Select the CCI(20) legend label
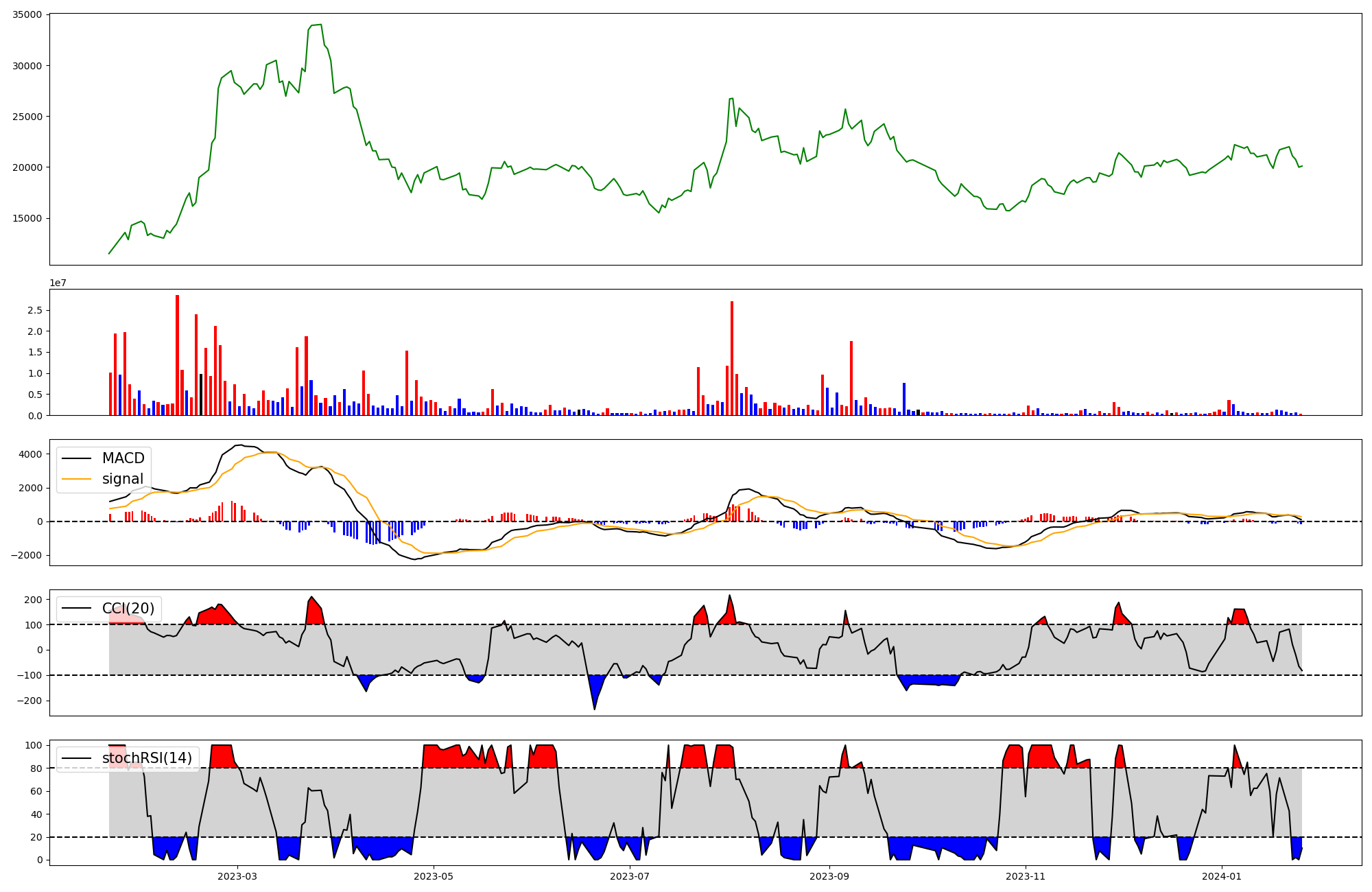 pyautogui.click(x=128, y=609)
